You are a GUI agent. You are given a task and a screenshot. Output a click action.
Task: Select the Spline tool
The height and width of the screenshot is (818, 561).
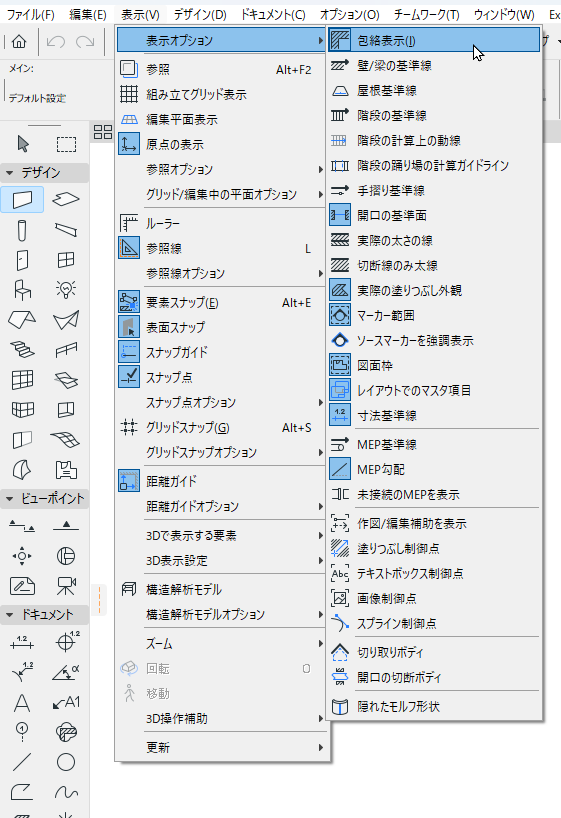pos(66,792)
